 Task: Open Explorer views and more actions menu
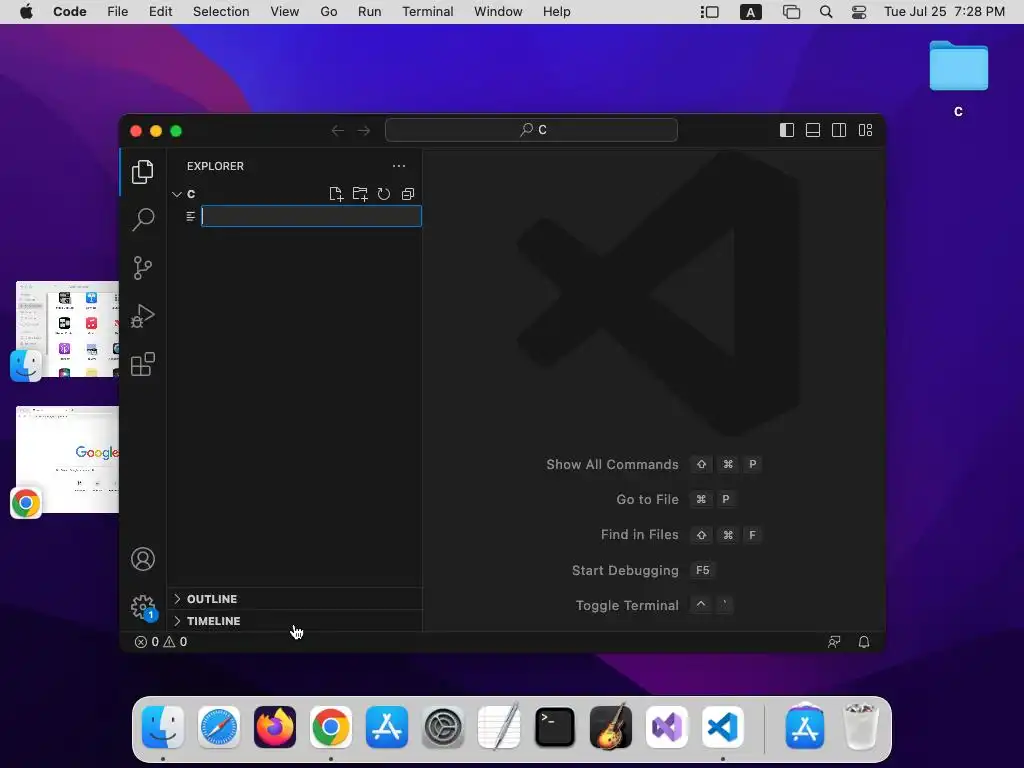[x=399, y=166]
